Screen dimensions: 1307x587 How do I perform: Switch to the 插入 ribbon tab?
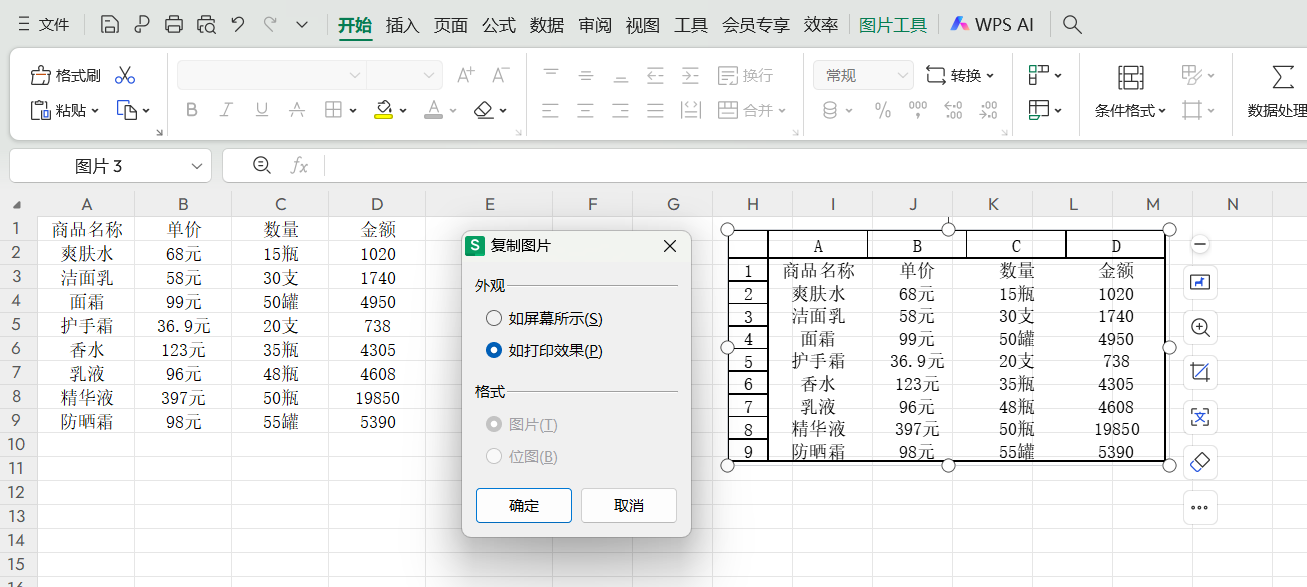pos(402,24)
